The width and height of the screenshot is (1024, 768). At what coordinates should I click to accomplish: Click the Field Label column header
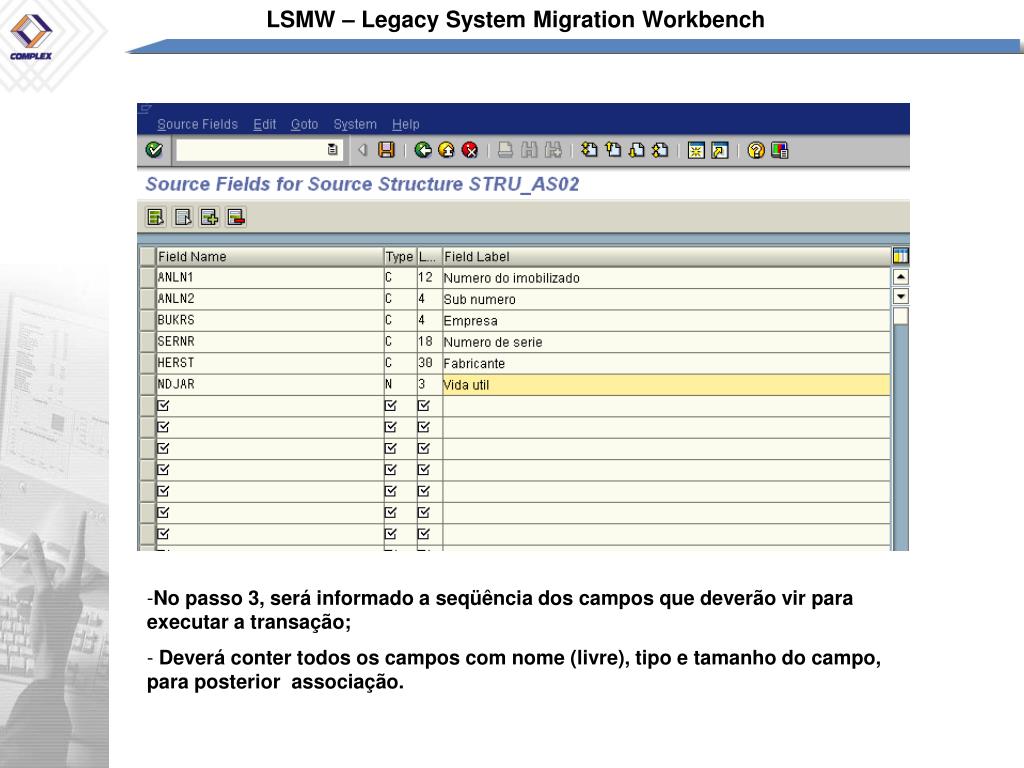coord(666,257)
